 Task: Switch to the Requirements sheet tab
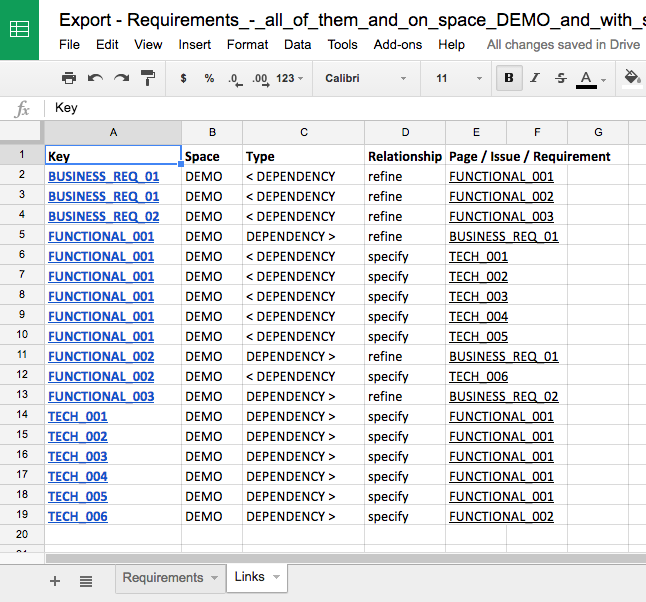point(162,577)
